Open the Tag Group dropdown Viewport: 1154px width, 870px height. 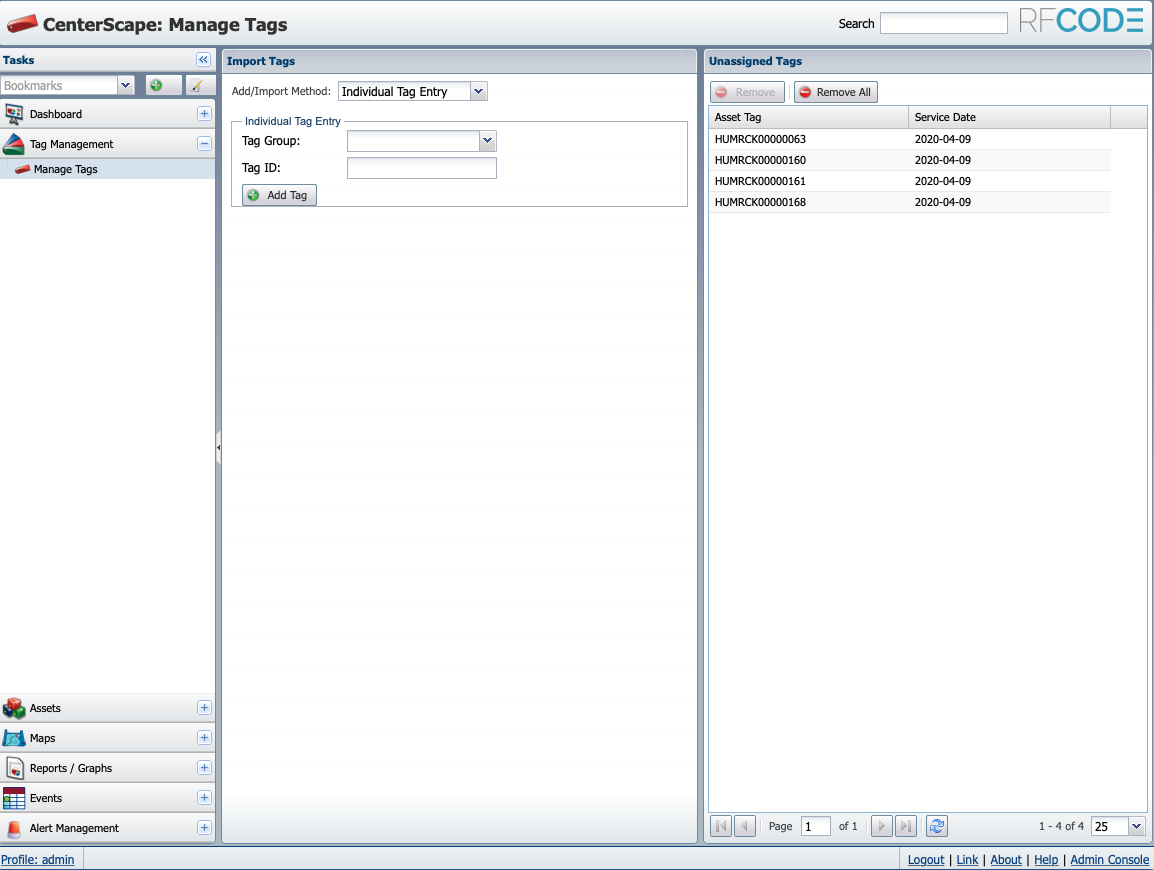tap(487, 141)
